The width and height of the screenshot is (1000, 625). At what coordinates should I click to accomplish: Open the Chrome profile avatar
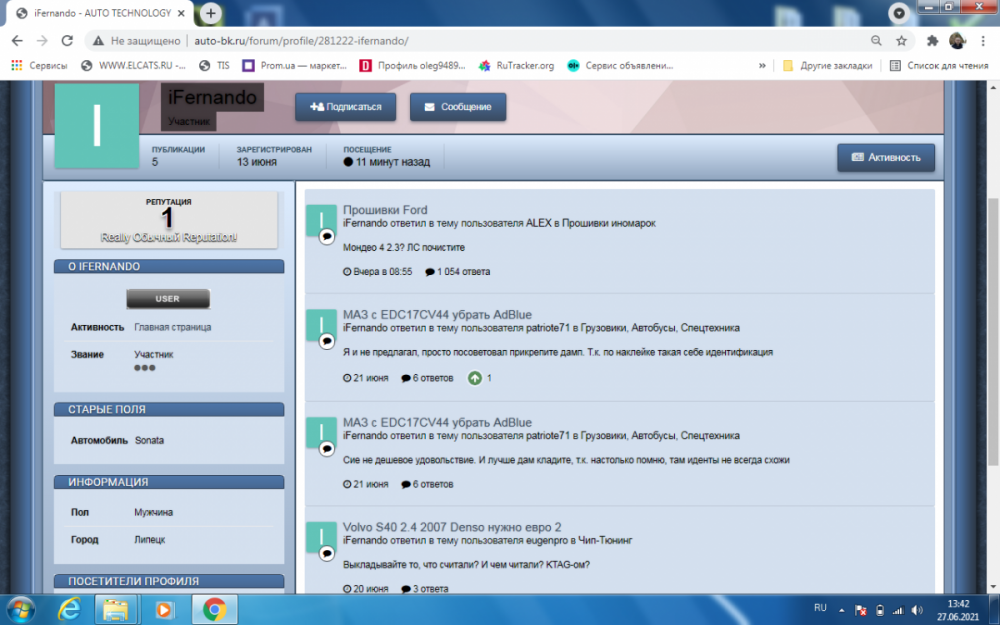tap(957, 41)
